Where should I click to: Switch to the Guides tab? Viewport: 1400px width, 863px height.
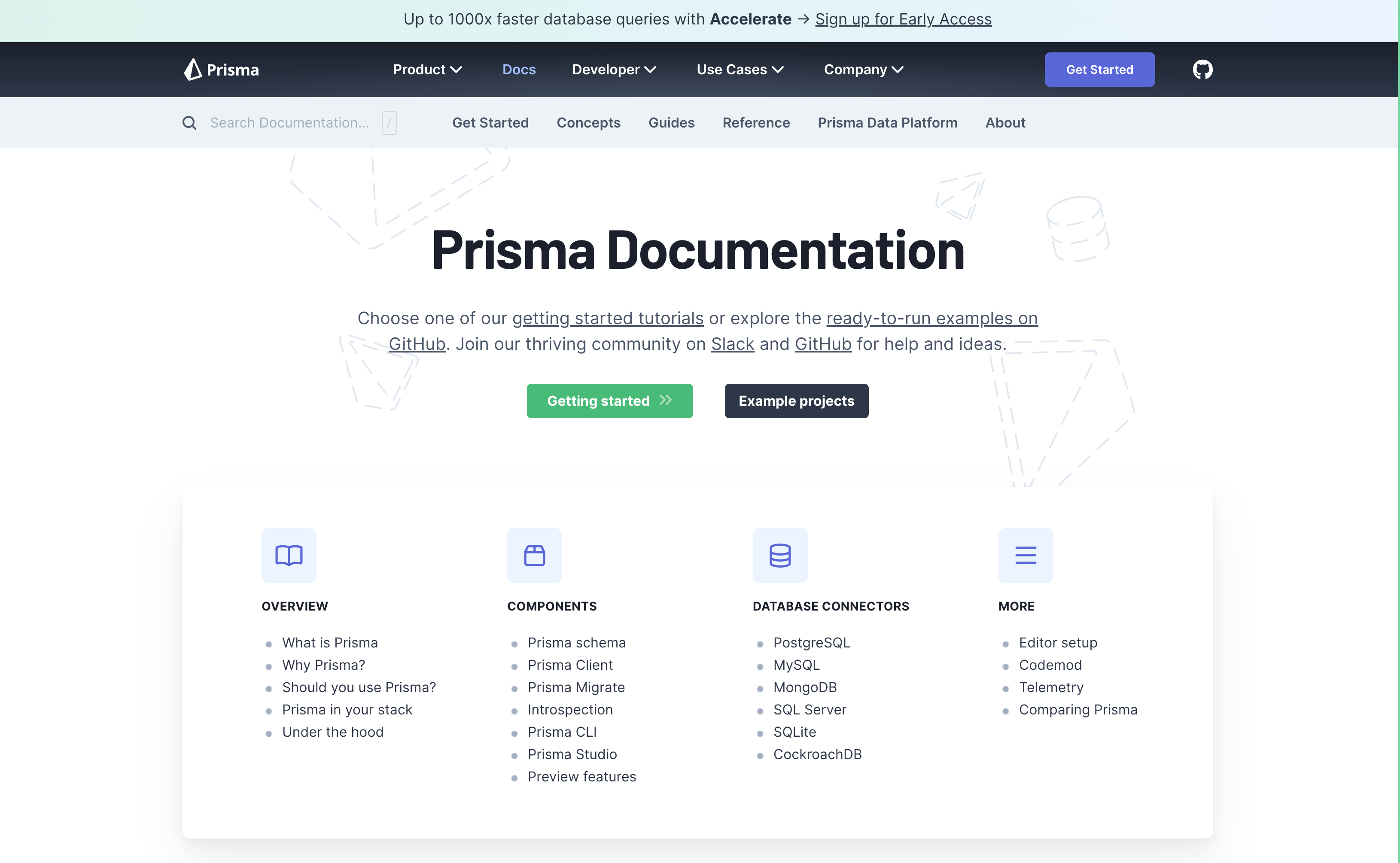tap(671, 123)
